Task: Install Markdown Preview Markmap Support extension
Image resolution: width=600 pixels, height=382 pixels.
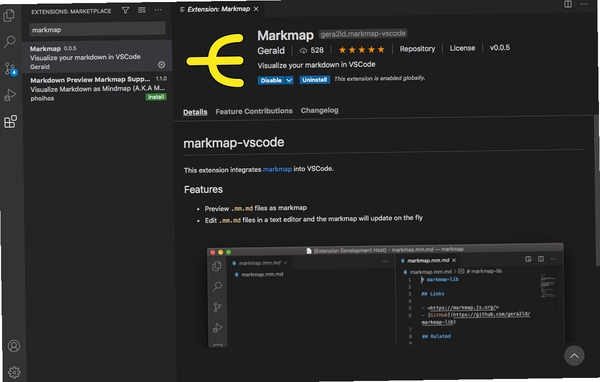Action: tap(156, 97)
